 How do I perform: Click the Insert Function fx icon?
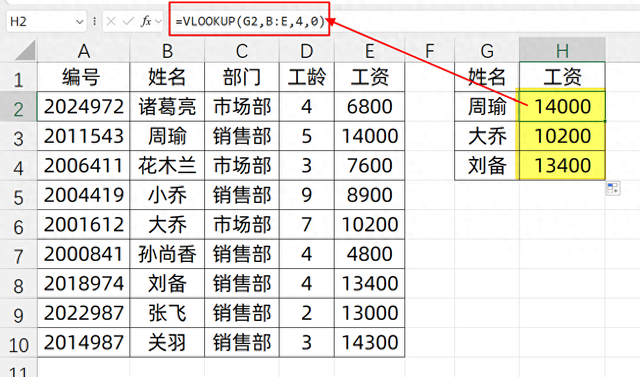coord(146,21)
